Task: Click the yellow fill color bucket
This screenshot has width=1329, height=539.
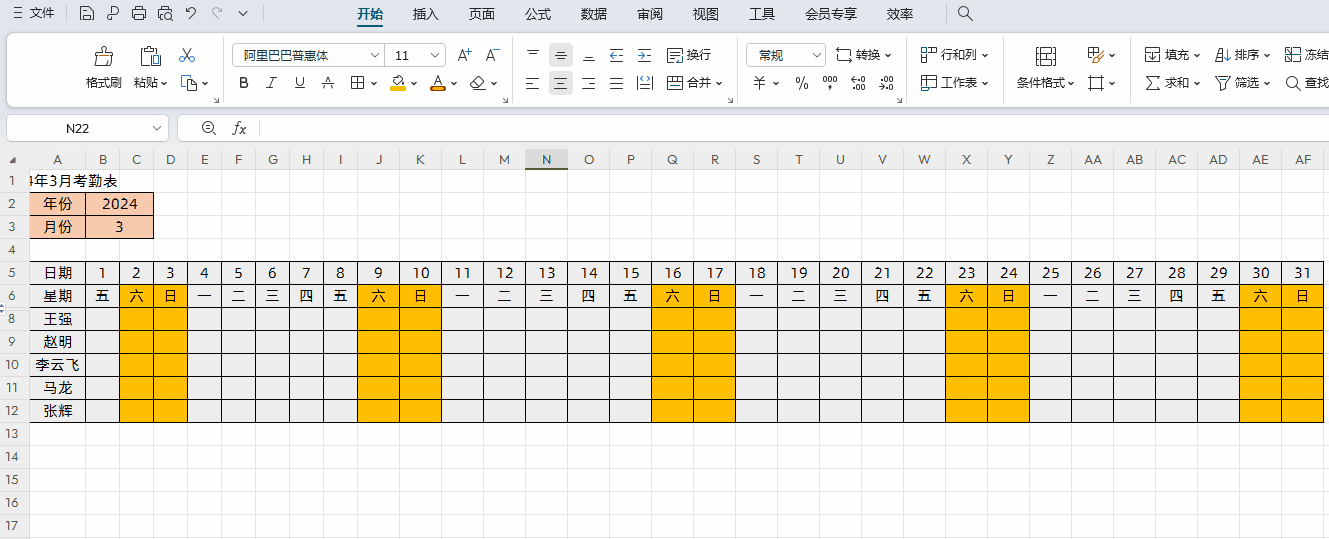Action: pos(398,83)
